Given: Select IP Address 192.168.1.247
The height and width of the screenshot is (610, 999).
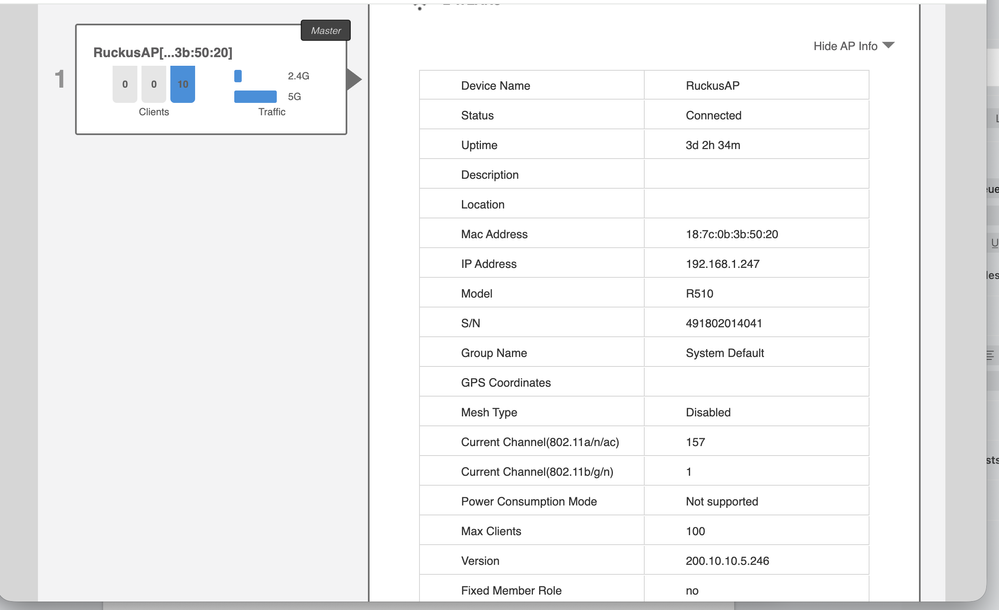Looking at the screenshot, I should pos(722,264).
